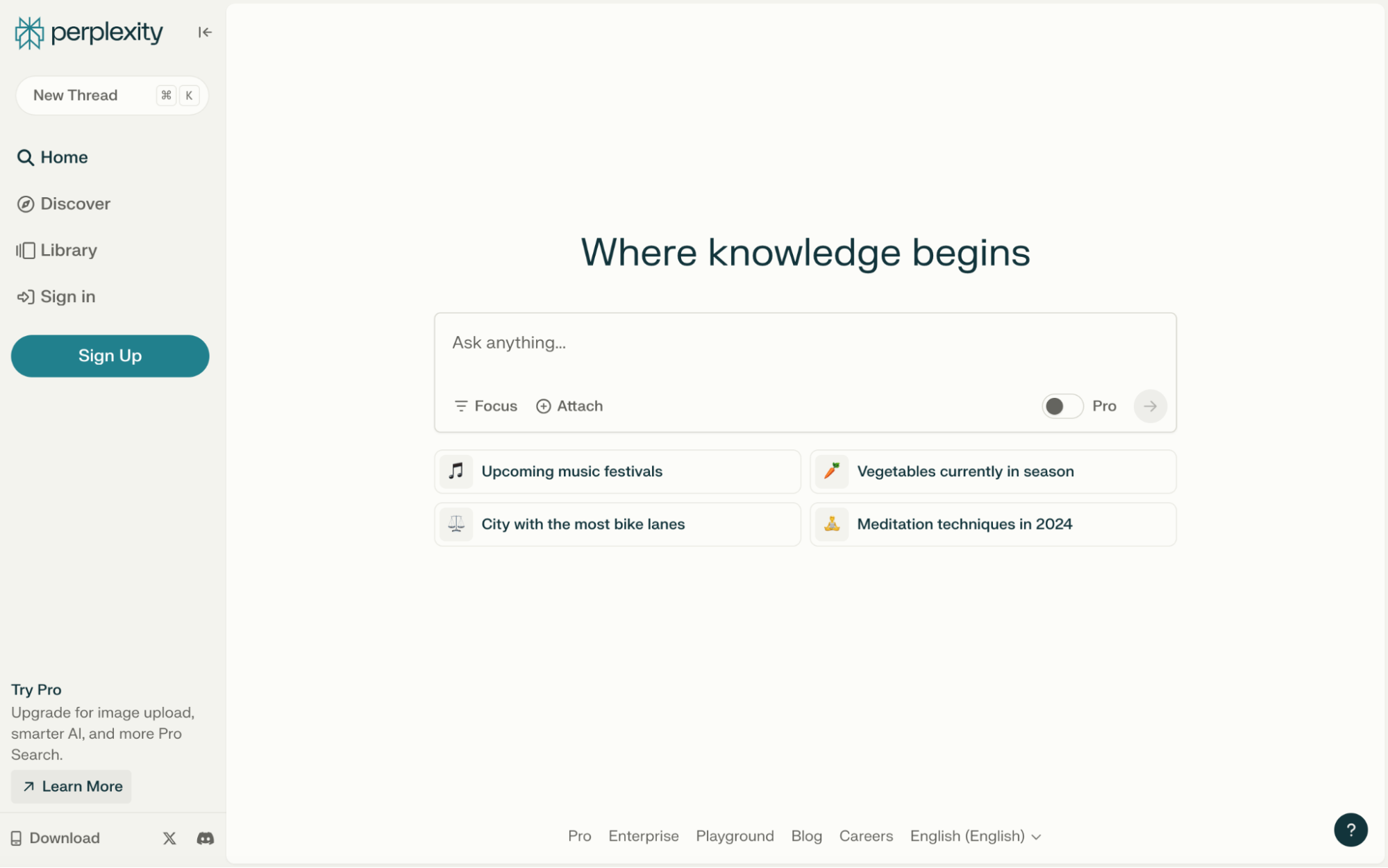This screenshot has width=1388, height=868.
Task: Go to the Discover page
Action: click(64, 203)
